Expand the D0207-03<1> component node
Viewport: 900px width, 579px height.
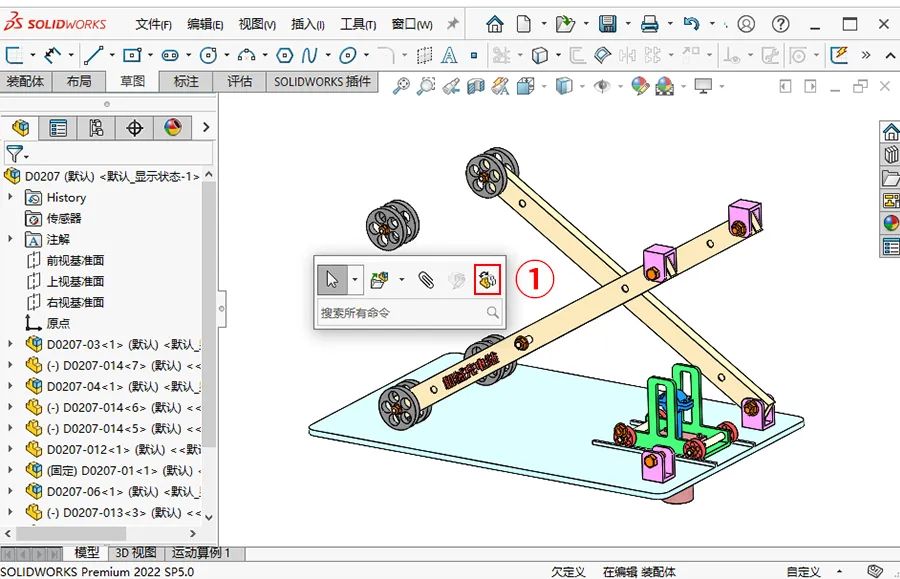pos(10,344)
